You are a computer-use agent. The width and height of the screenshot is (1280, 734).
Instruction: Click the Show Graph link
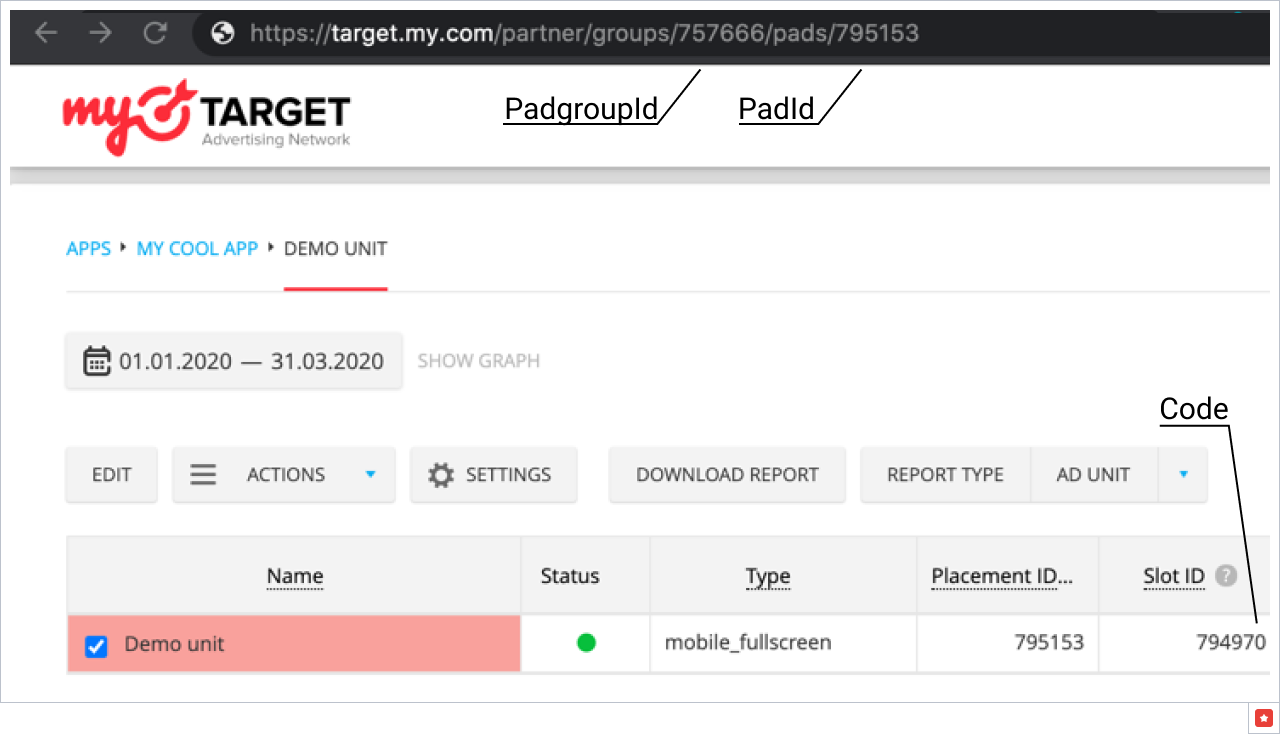click(478, 361)
